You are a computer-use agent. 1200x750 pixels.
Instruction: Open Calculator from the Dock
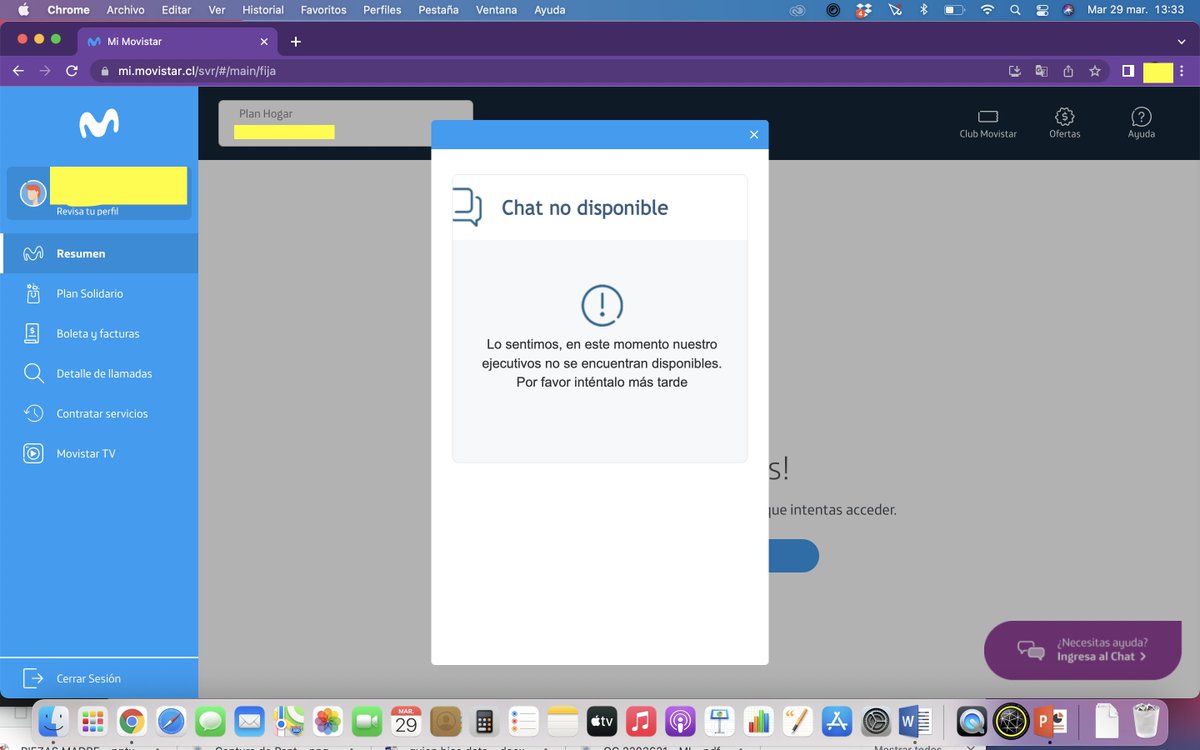point(484,721)
